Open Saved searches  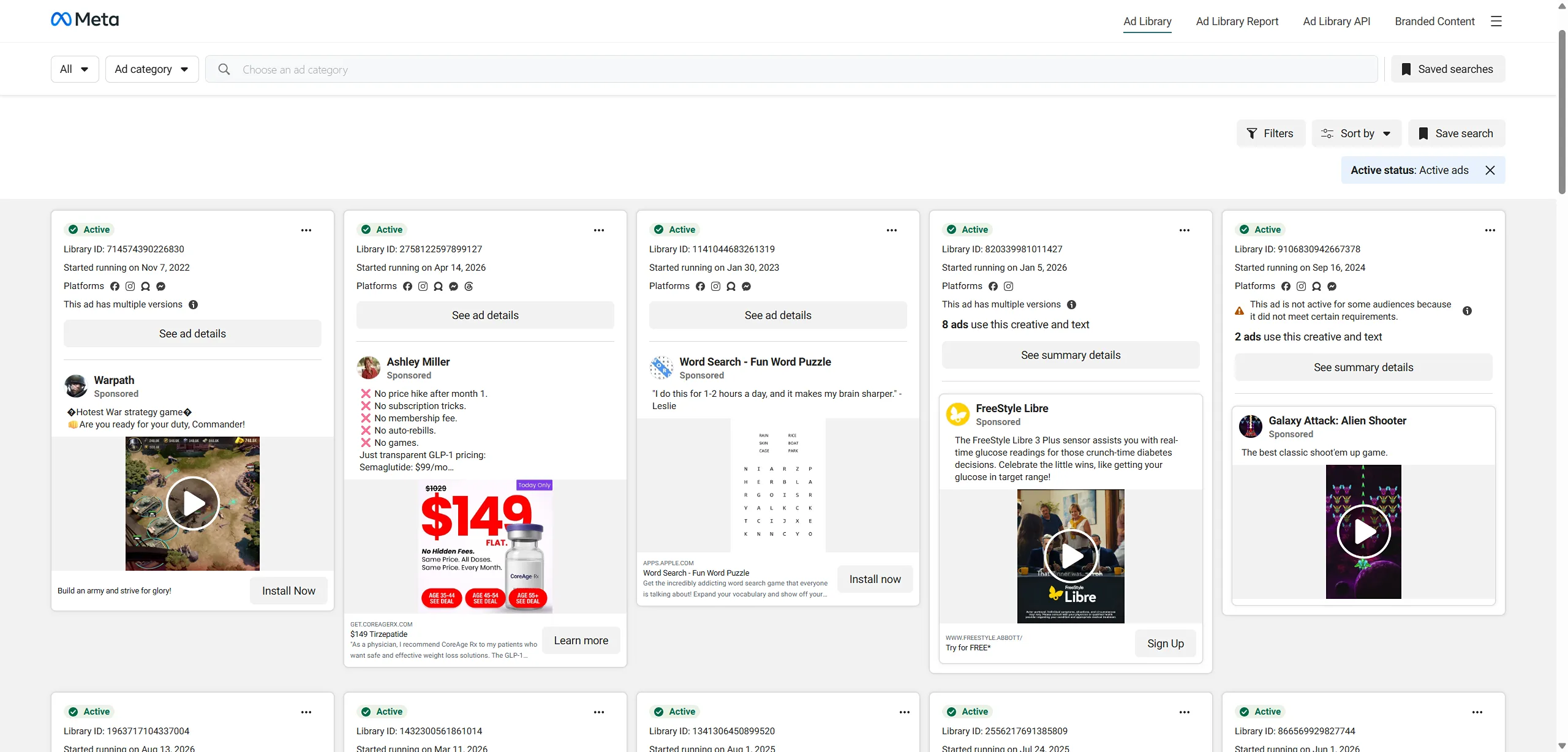pyautogui.click(x=1448, y=69)
